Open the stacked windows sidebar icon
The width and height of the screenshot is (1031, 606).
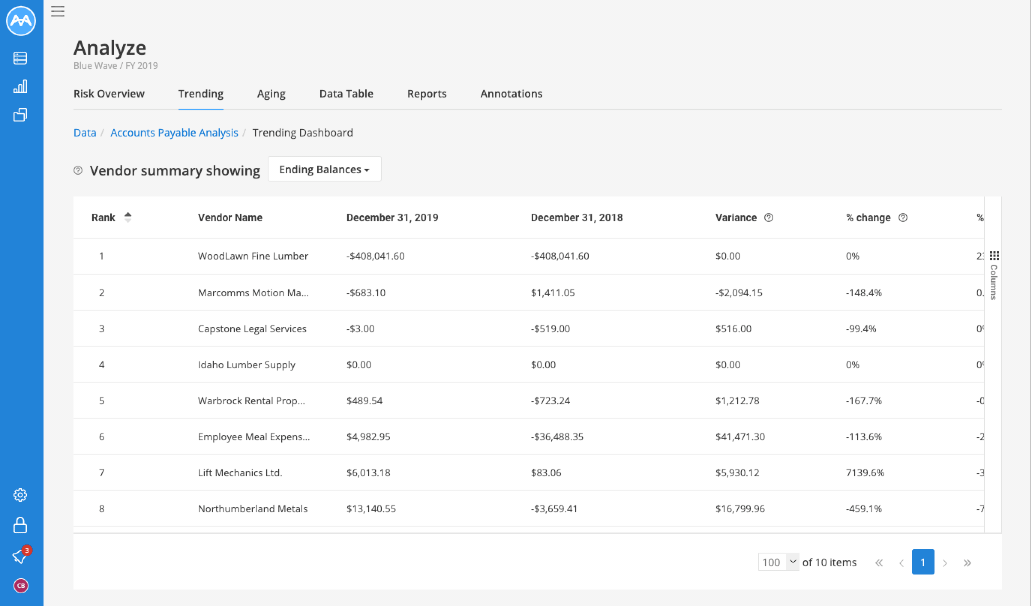(x=20, y=115)
